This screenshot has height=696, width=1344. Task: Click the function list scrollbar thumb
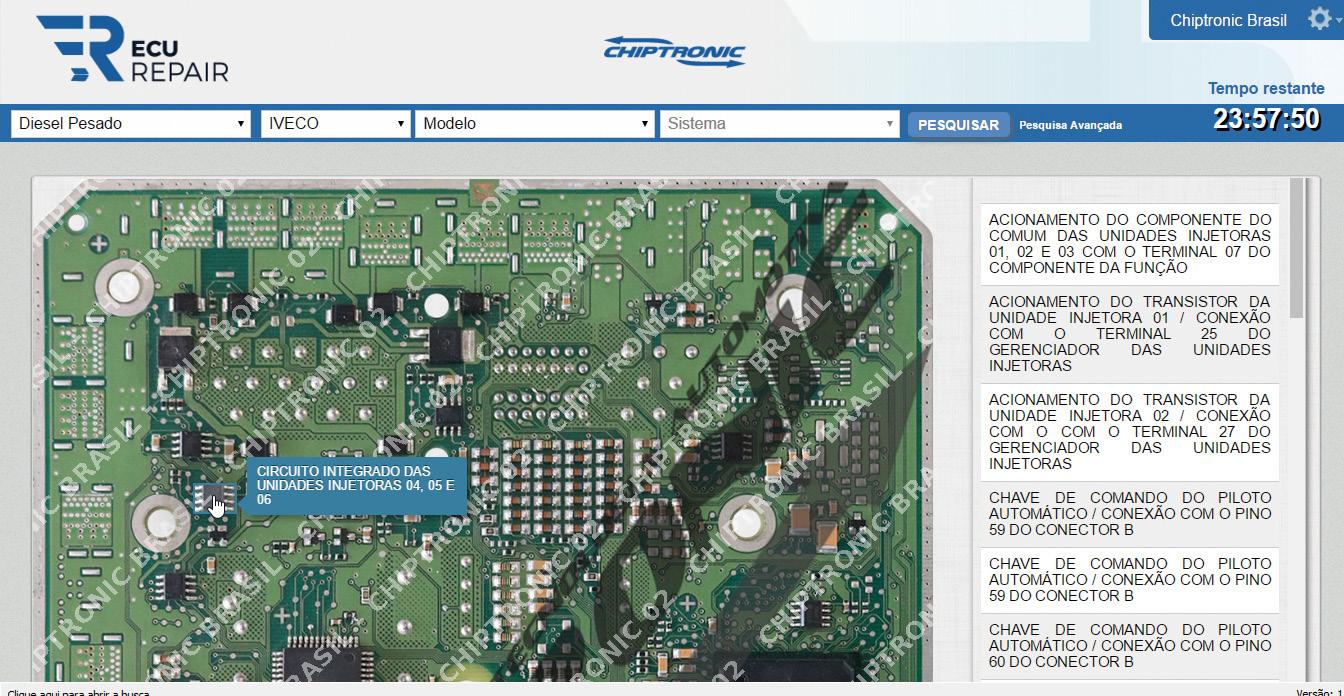coord(1297,248)
